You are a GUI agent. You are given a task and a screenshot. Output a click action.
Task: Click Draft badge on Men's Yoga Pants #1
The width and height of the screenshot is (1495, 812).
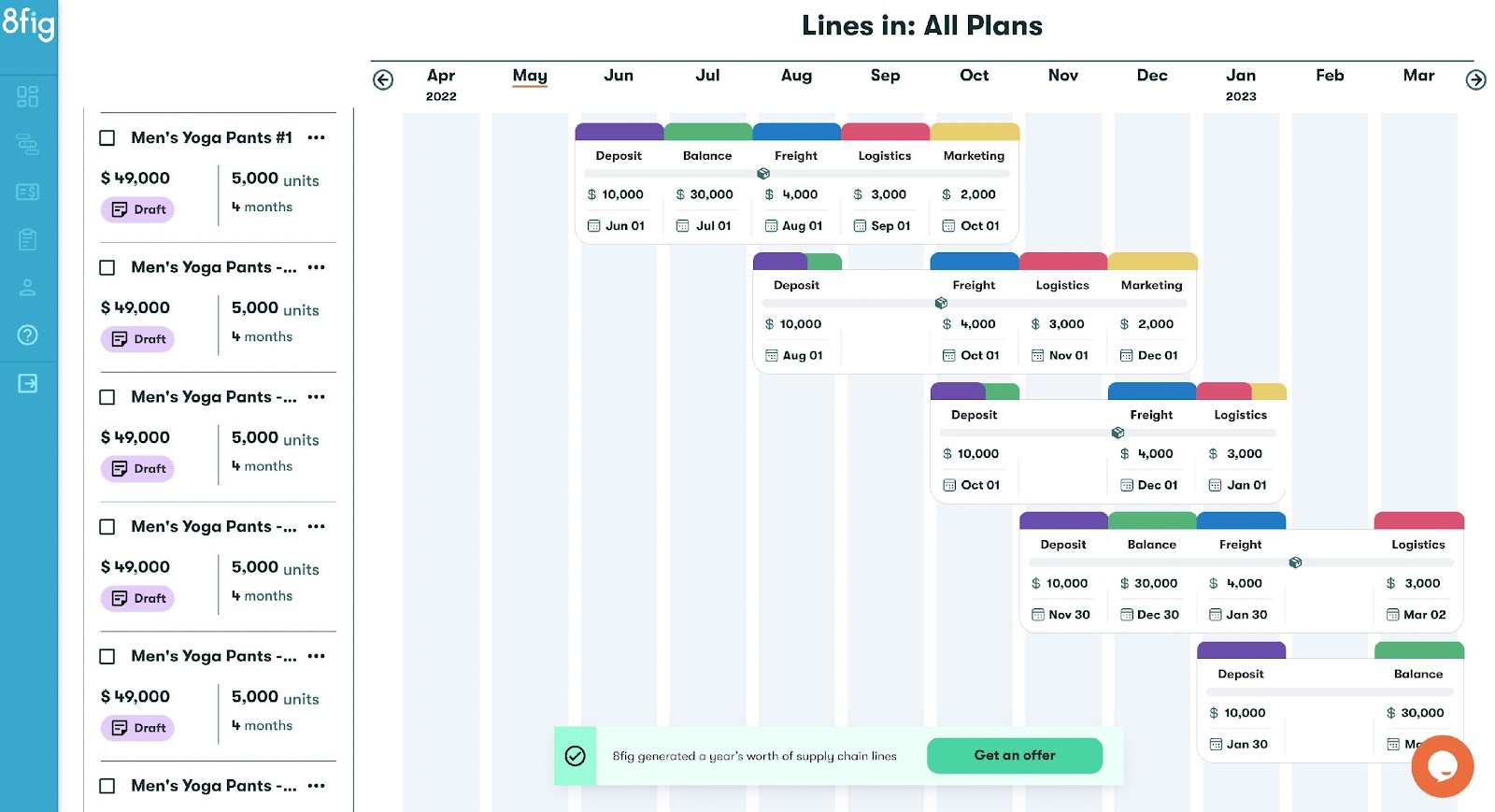pos(138,209)
